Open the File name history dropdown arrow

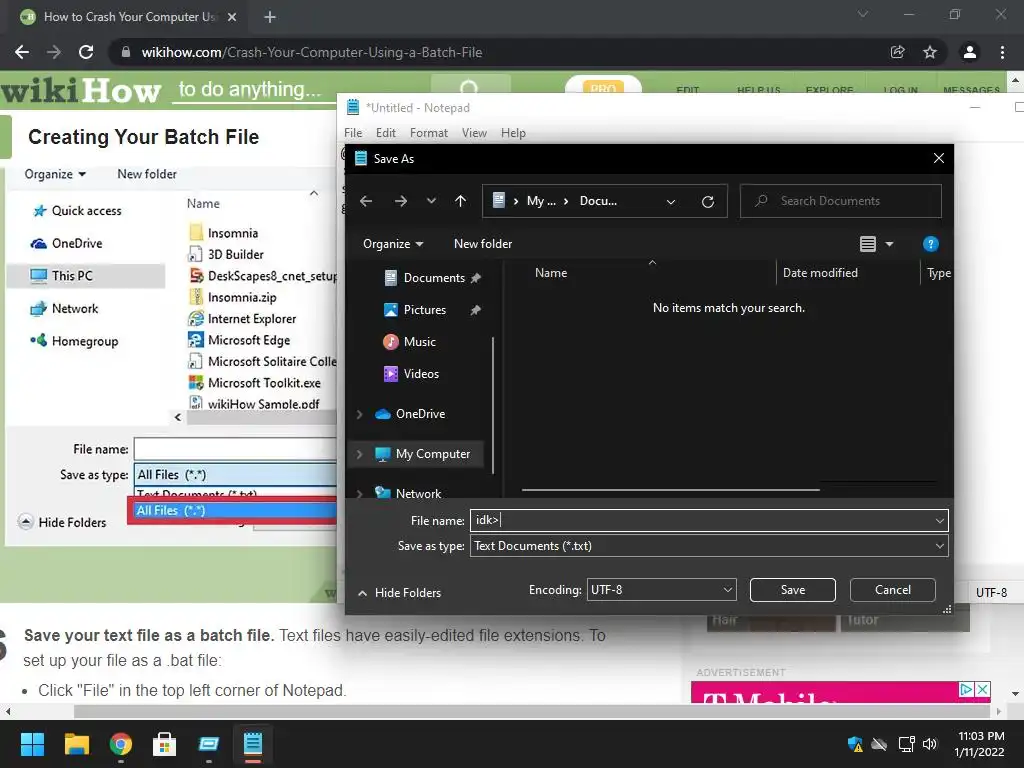tap(940, 520)
